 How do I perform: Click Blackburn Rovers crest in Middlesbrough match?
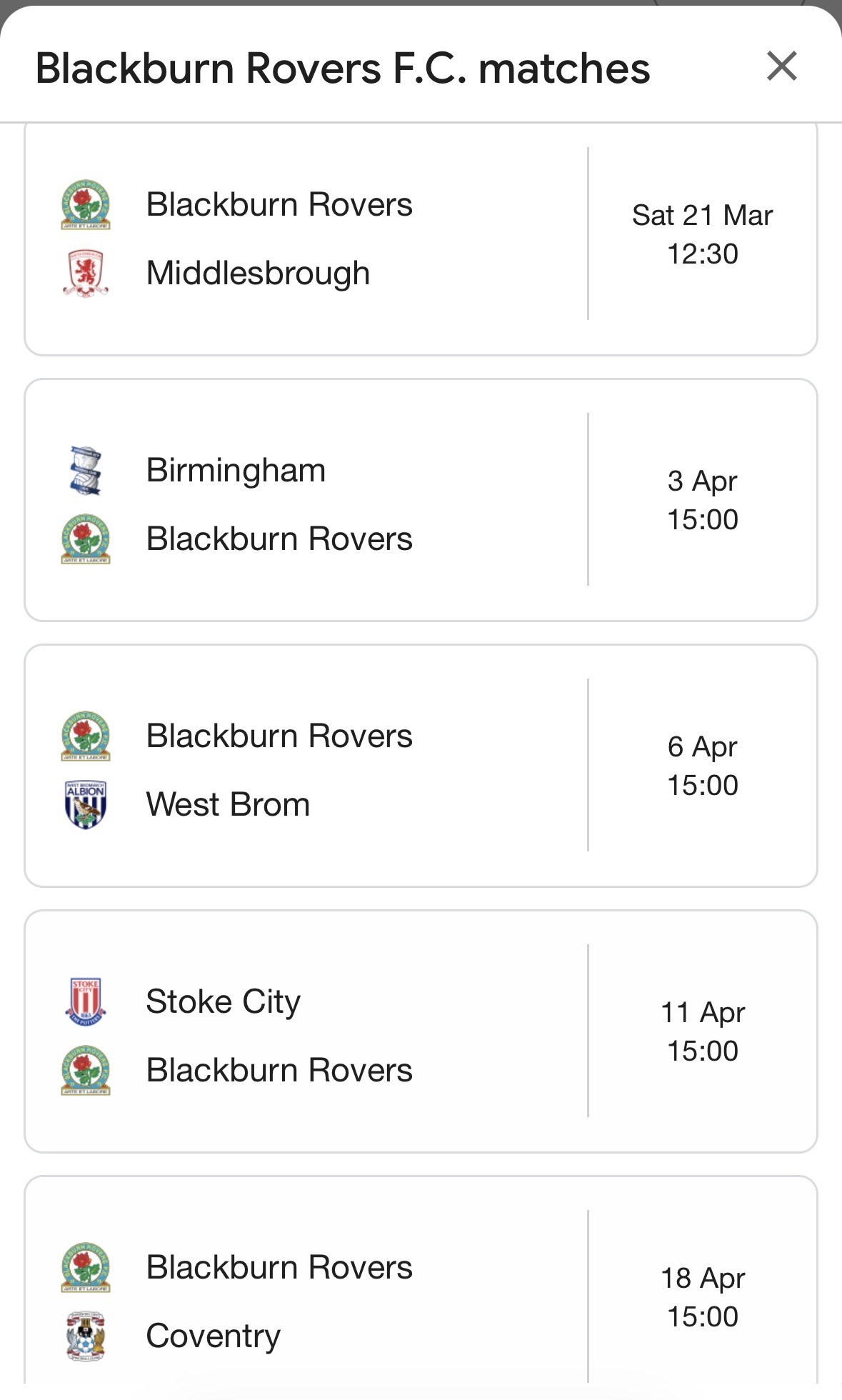[x=86, y=205]
